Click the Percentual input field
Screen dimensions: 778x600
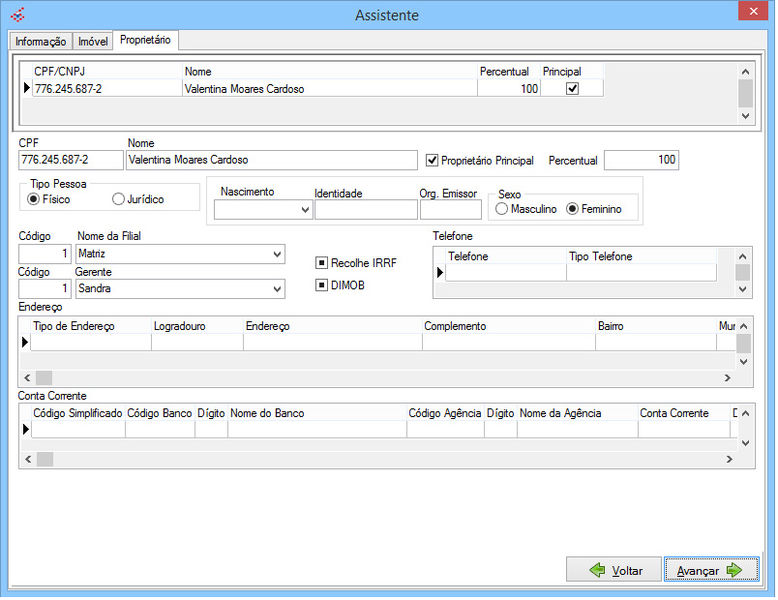(641, 160)
